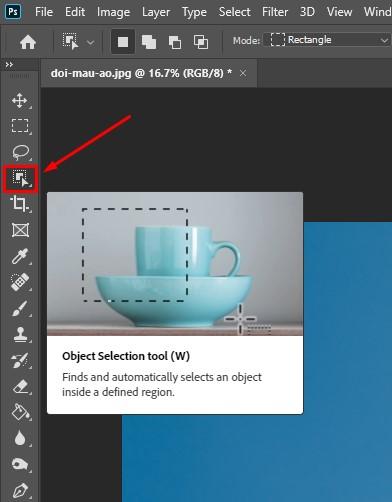Screen dimensions: 392x502
Task: Open the Type menu
Action: point(194,12)
